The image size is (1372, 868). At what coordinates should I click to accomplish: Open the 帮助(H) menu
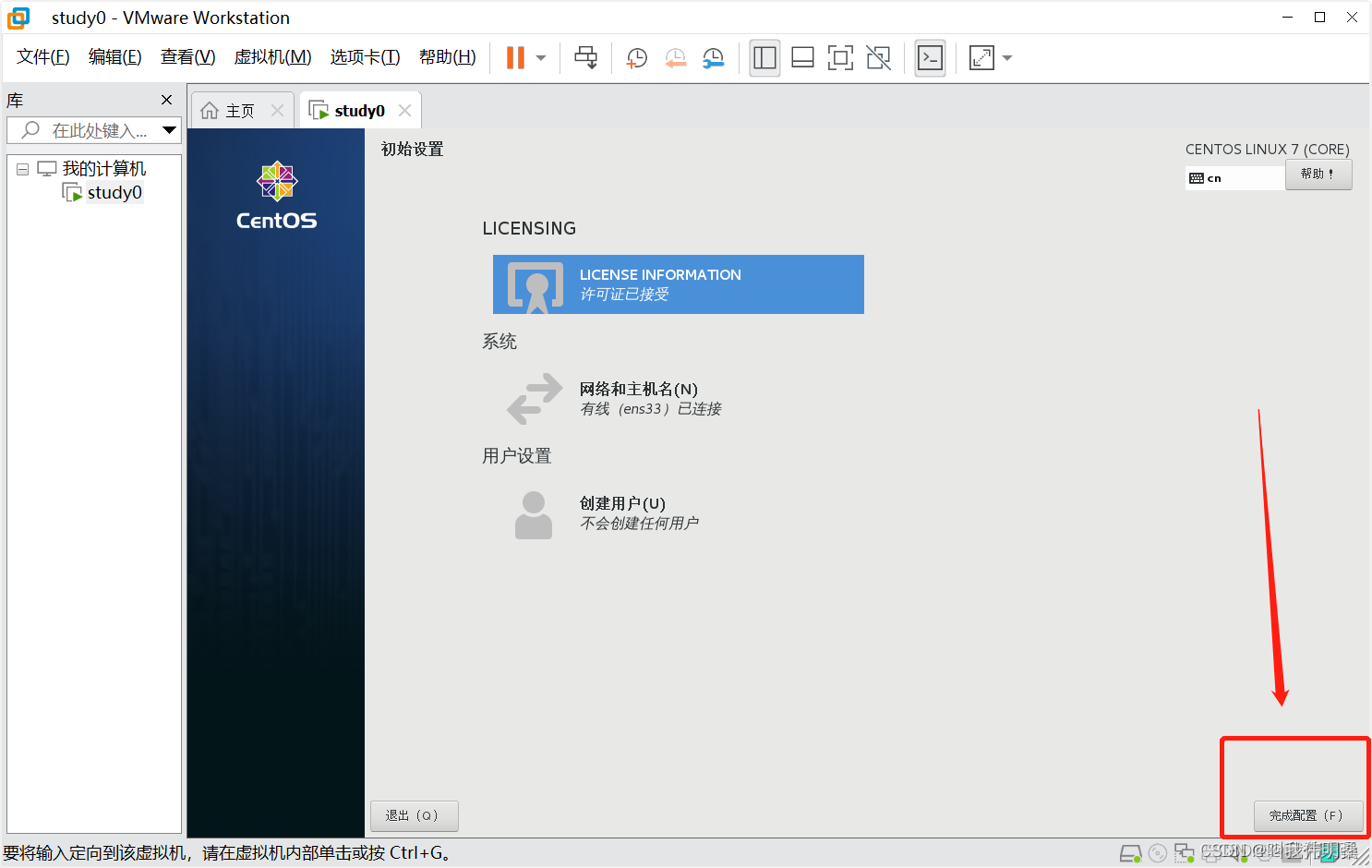click(x=448, y=57)
